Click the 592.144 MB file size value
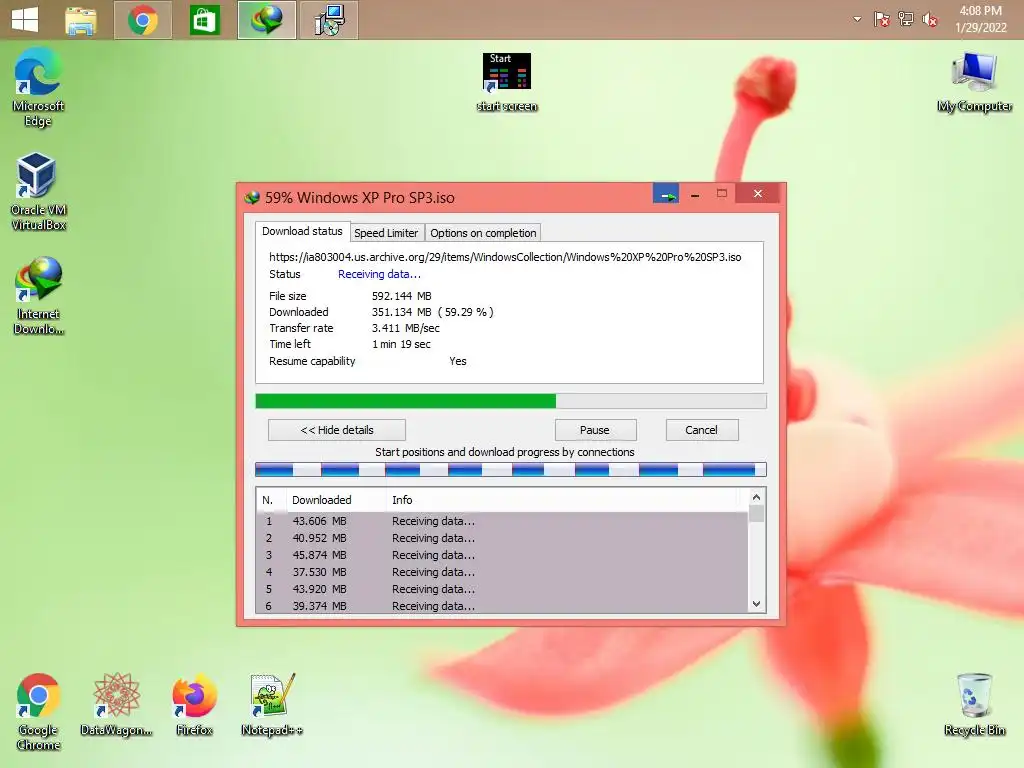Image resolution: width=1024 pixels, height=768 pixels. click(x=402, y=296)
